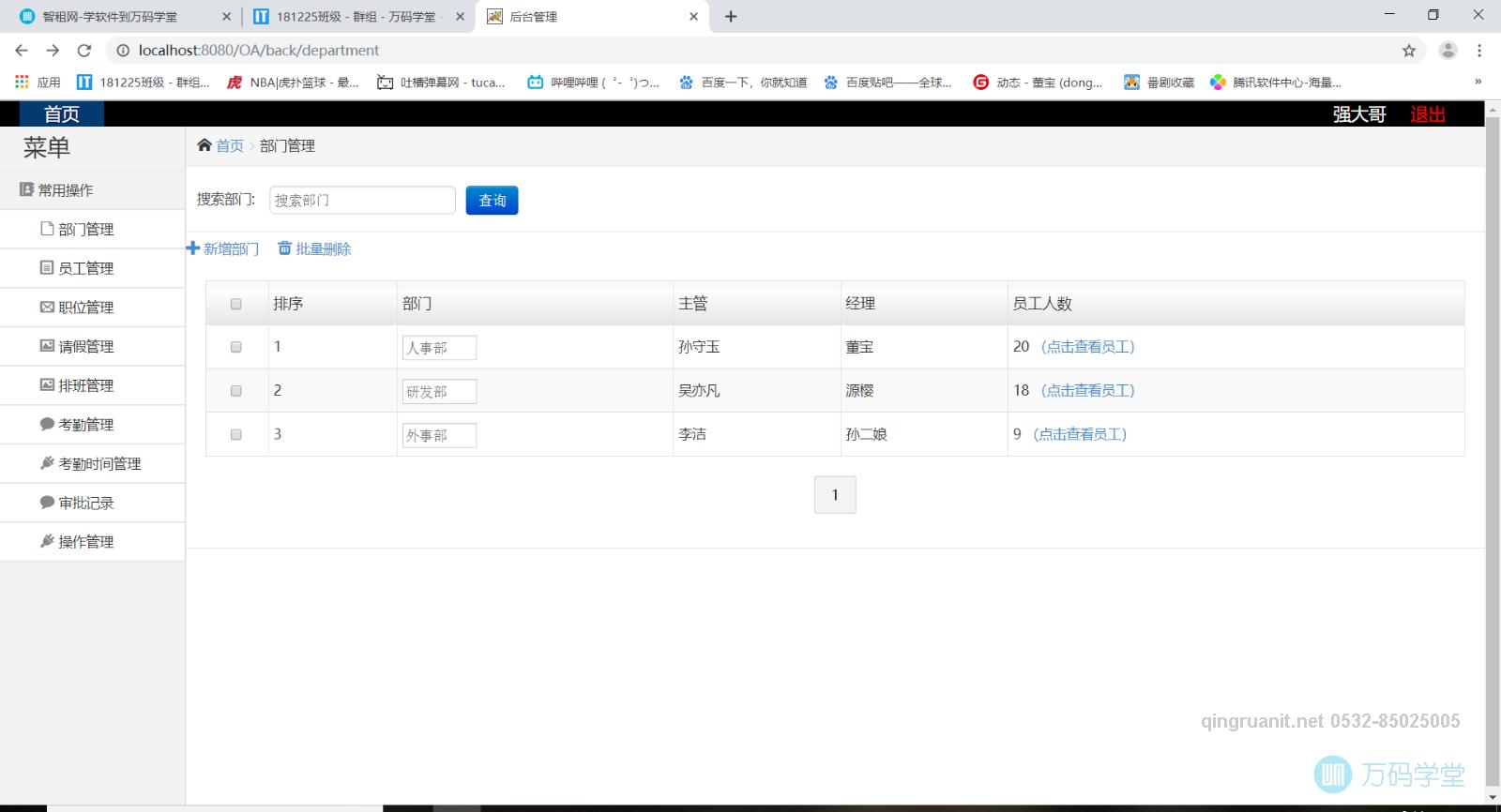Click page 1 pagination button
Image resolution: width=1501 pixels, height=812 pixels.
(835, 495)
